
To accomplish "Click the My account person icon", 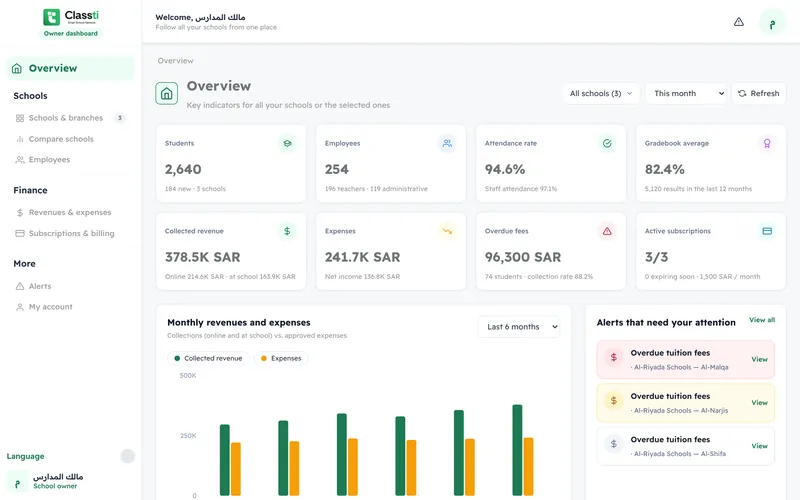I will coord(20,307).
